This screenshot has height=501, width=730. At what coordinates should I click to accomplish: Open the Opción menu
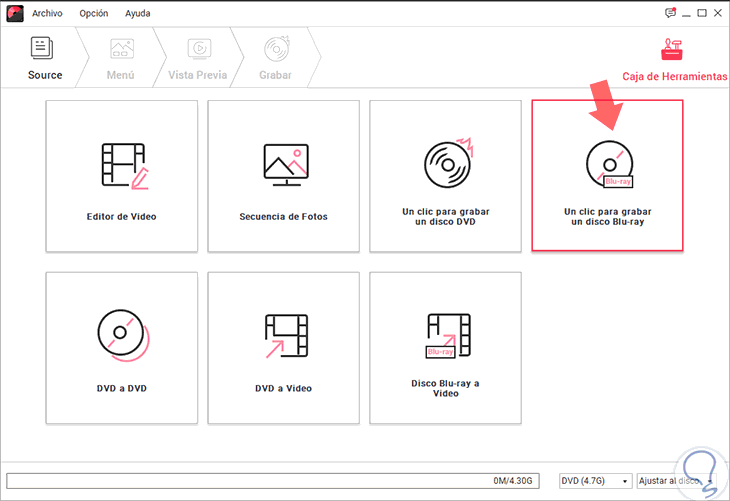pyautogui.click(x=94, y=14)
